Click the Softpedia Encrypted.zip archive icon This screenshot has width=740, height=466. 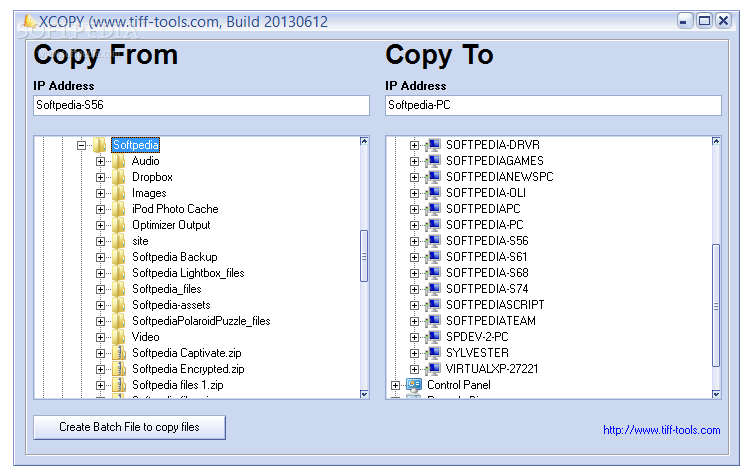pos(119,369)
